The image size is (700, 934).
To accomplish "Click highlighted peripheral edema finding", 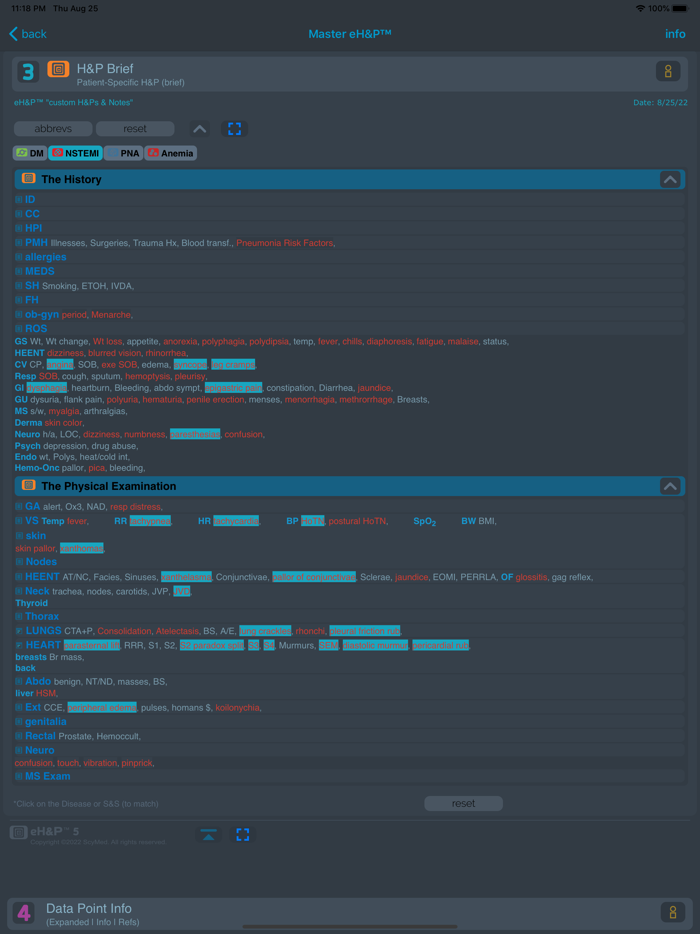I will pos(102,707).
